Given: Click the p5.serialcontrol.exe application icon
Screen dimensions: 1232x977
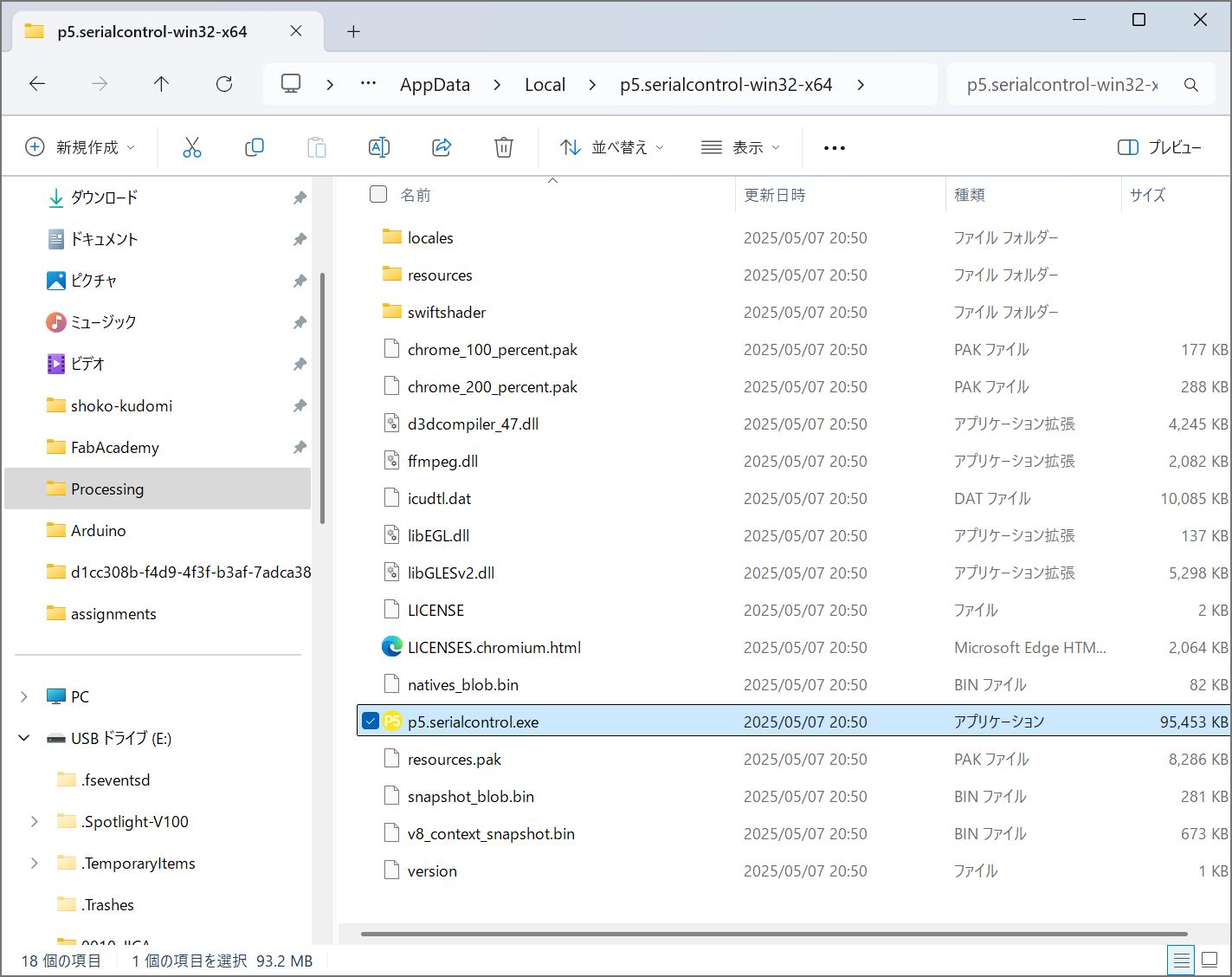Looking at the screenshot, I should pos(392,721).
